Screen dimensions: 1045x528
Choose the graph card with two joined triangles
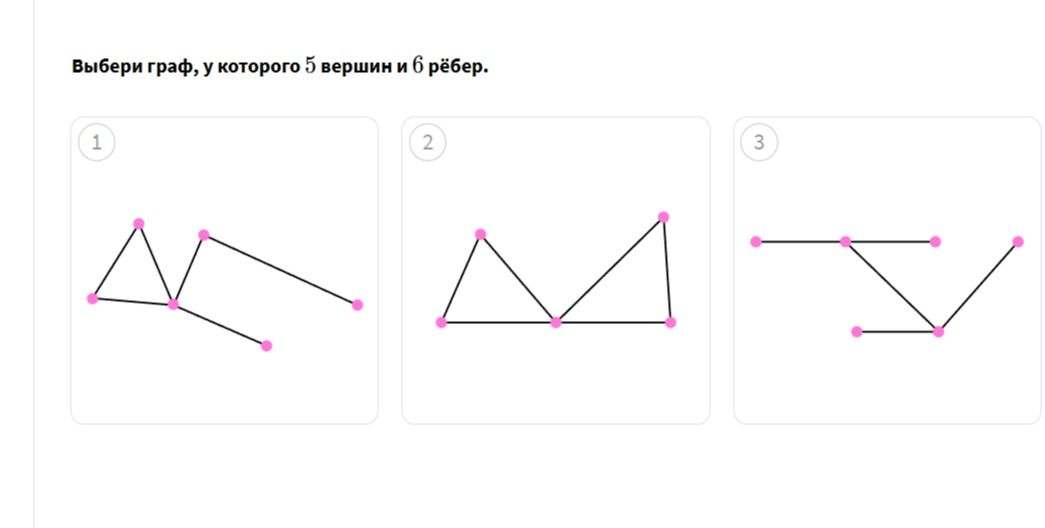[556, 271]
